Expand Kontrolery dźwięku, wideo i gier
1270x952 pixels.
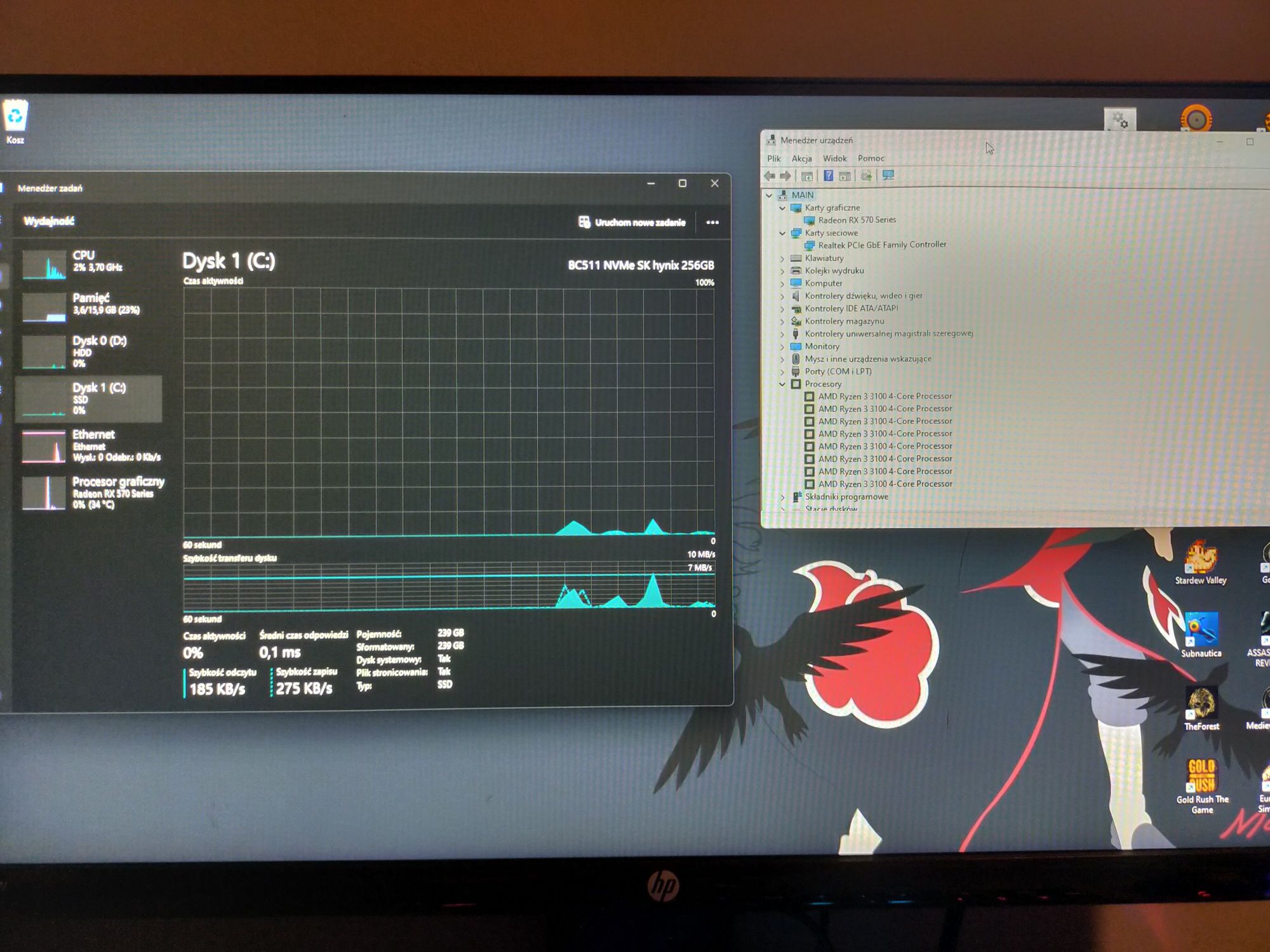click(x=782, y=296)
